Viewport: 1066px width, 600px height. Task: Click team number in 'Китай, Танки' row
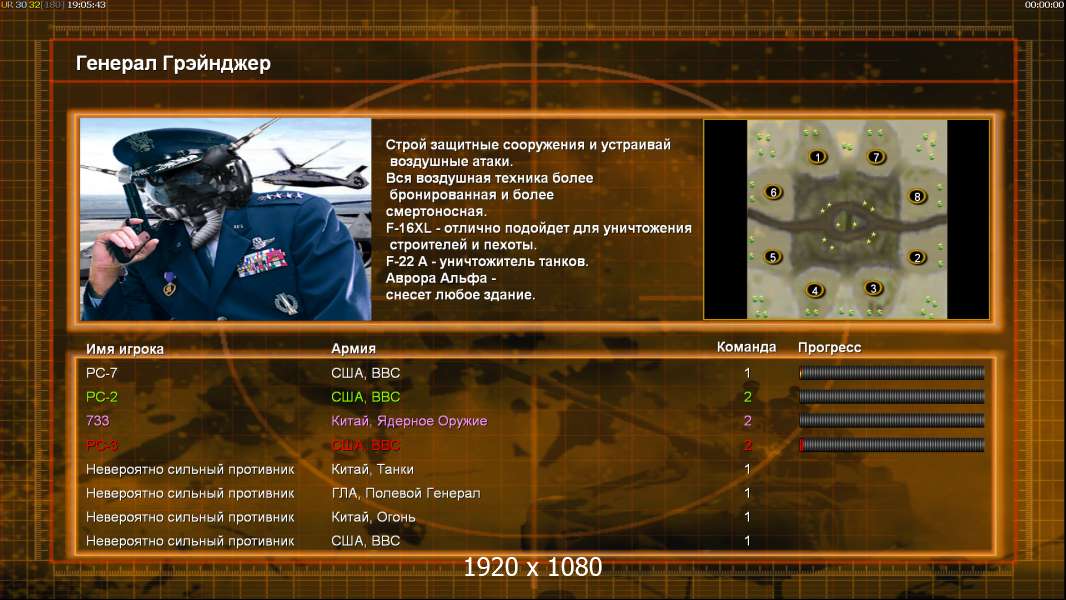coord(747,470)
